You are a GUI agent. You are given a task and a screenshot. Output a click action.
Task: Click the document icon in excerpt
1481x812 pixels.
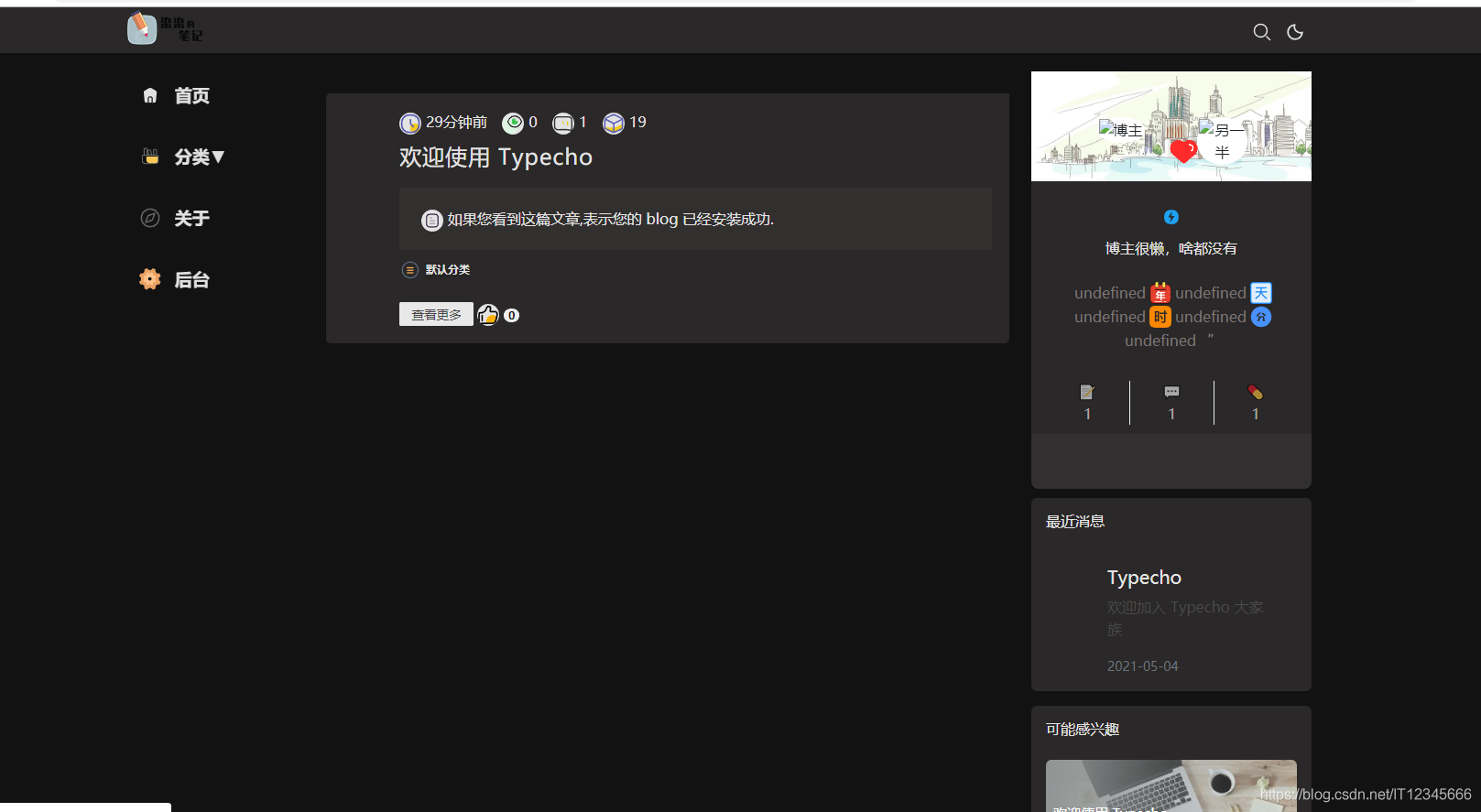tap(432, 221)
